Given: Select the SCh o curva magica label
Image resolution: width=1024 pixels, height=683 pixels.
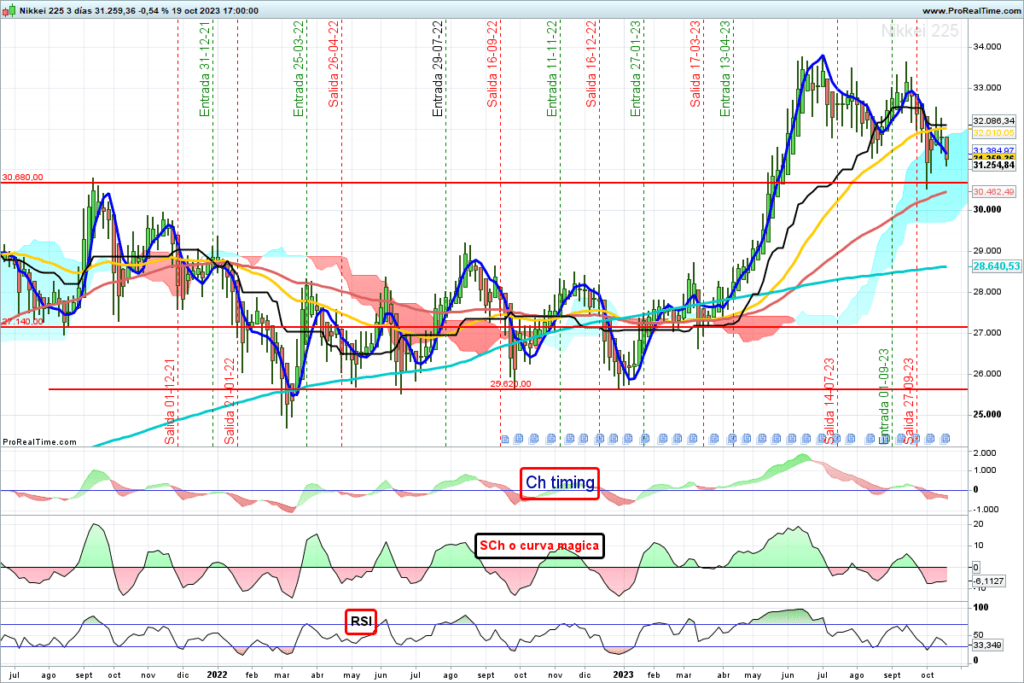Looking at the screenshot, I should tap(539, 545).
